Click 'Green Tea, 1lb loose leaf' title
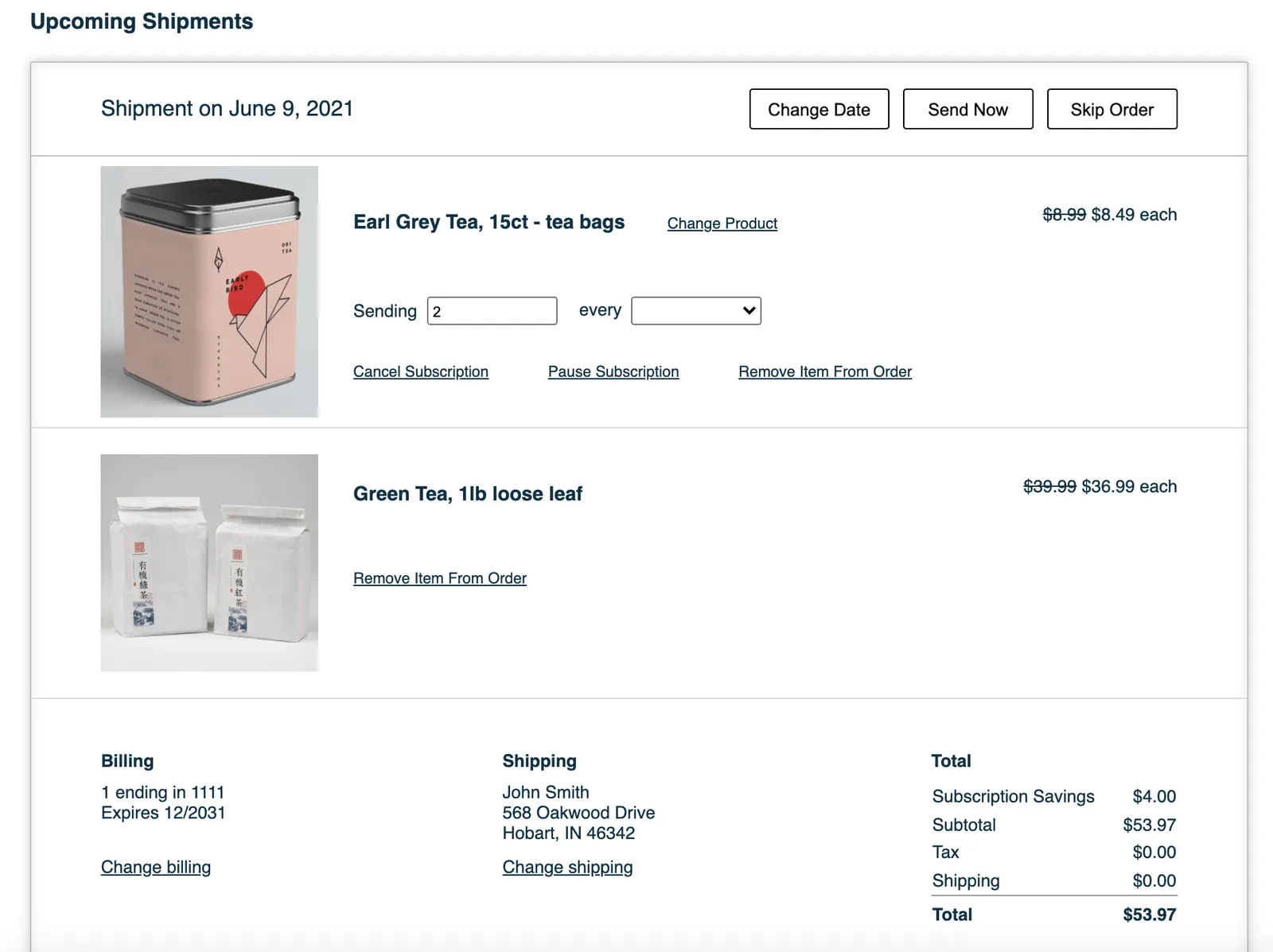Viewport: 1273px width, 952px height. [467, 494]
